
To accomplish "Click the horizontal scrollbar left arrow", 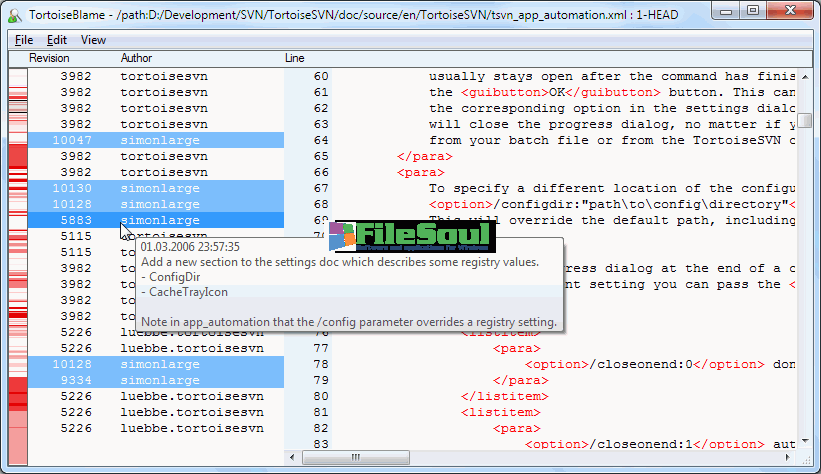I will coord(294,459).
